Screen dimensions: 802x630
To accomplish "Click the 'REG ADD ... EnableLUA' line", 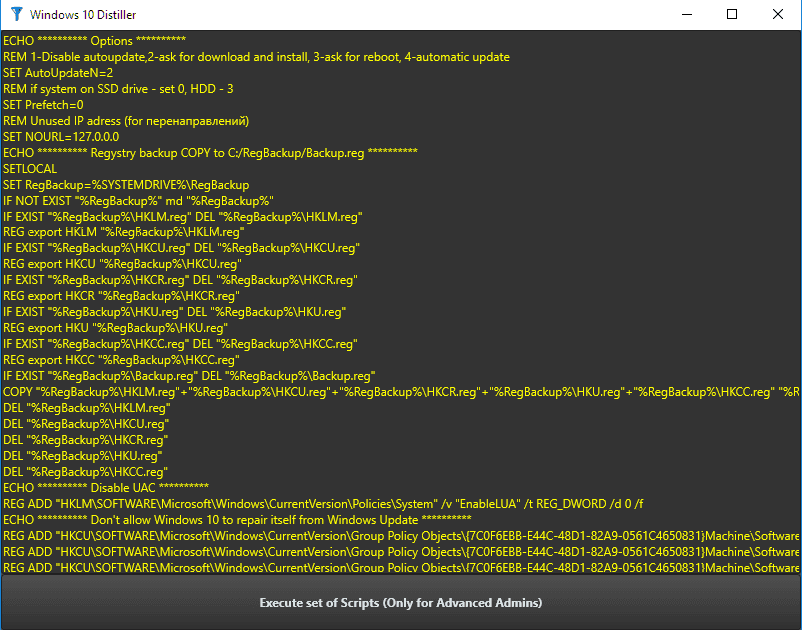I will 323,504.
